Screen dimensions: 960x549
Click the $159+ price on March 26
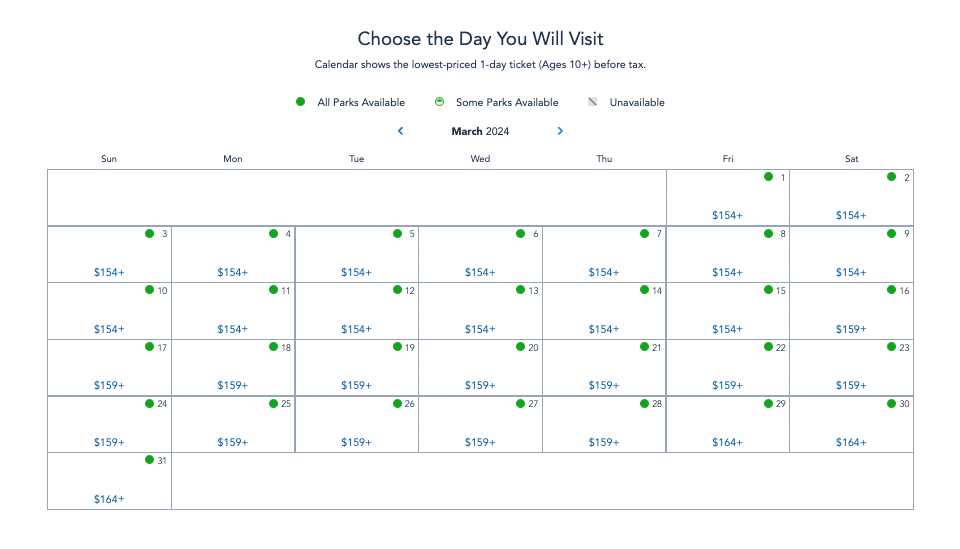[x=356, y=443]
